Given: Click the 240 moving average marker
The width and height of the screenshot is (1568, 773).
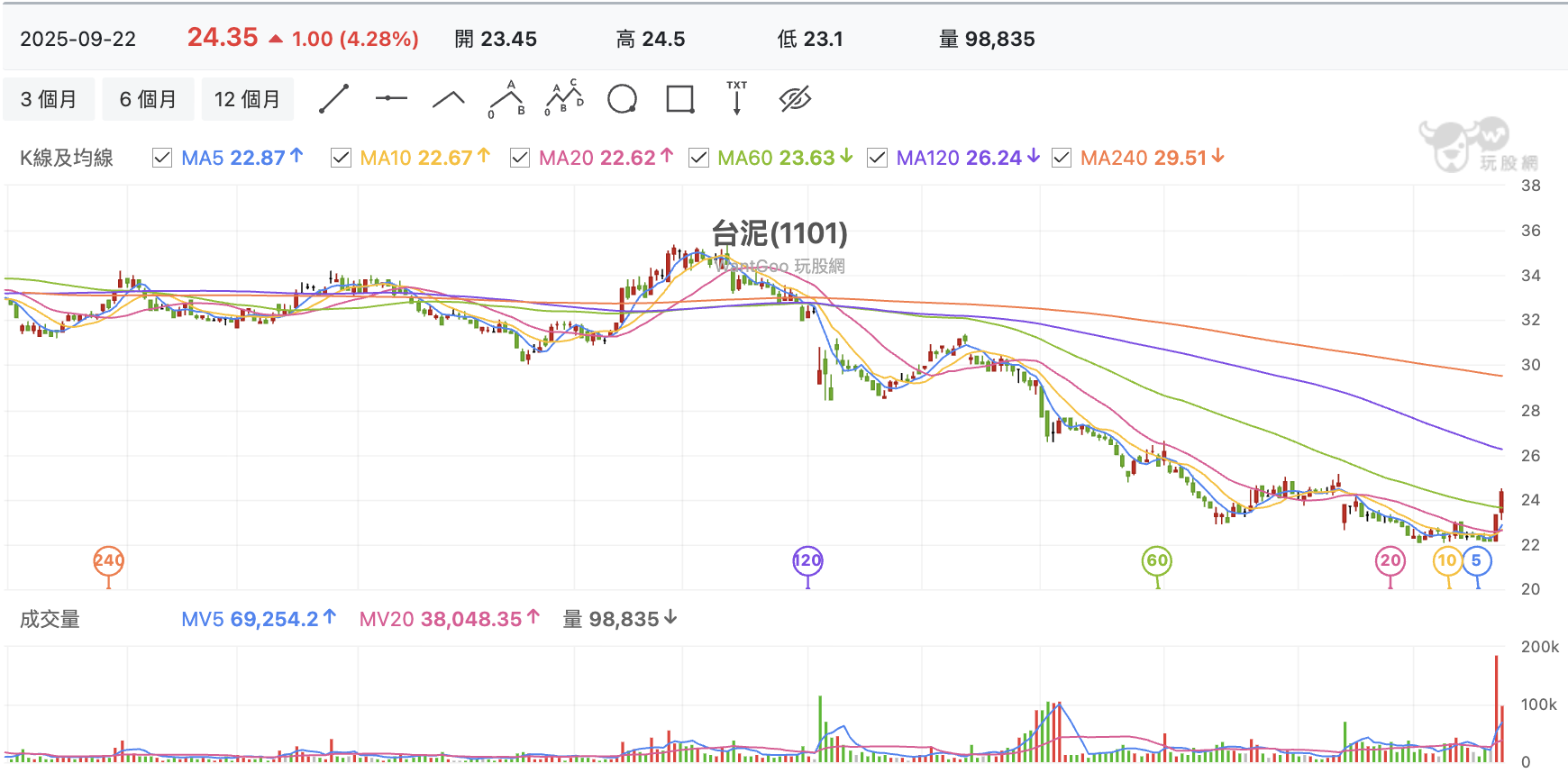Looking at the screenshot, I should tap(109, 560).
